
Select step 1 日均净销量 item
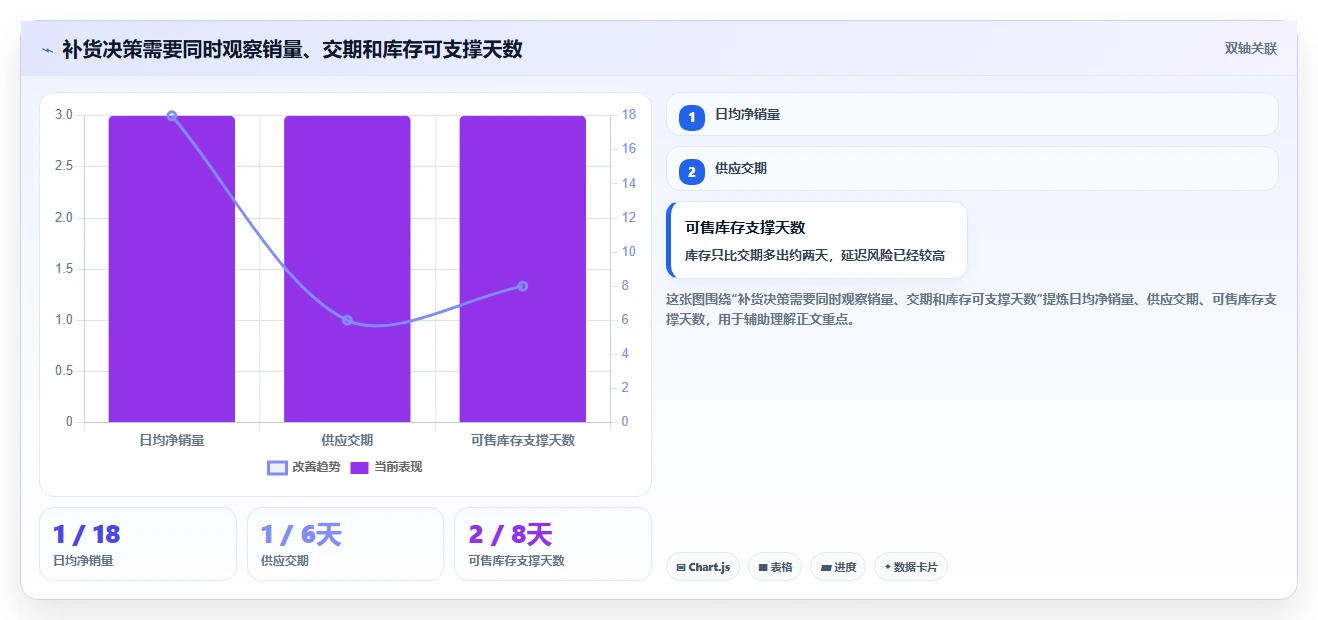[972, 114]
